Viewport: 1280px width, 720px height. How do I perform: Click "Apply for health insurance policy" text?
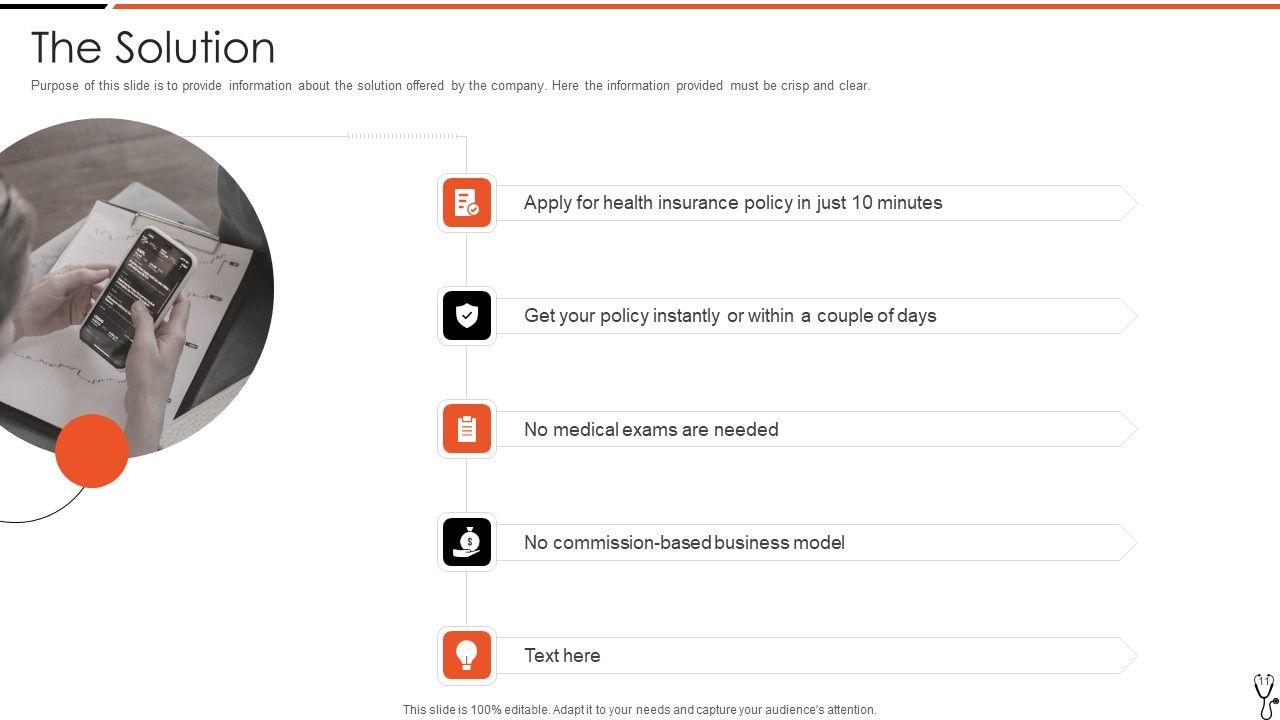[x=732, y=203]
